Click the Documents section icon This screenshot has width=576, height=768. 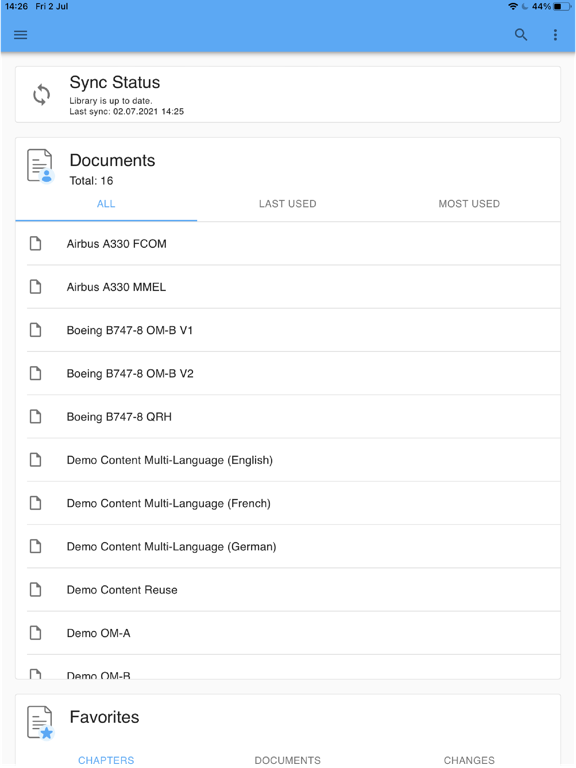[x=40, y=166]
